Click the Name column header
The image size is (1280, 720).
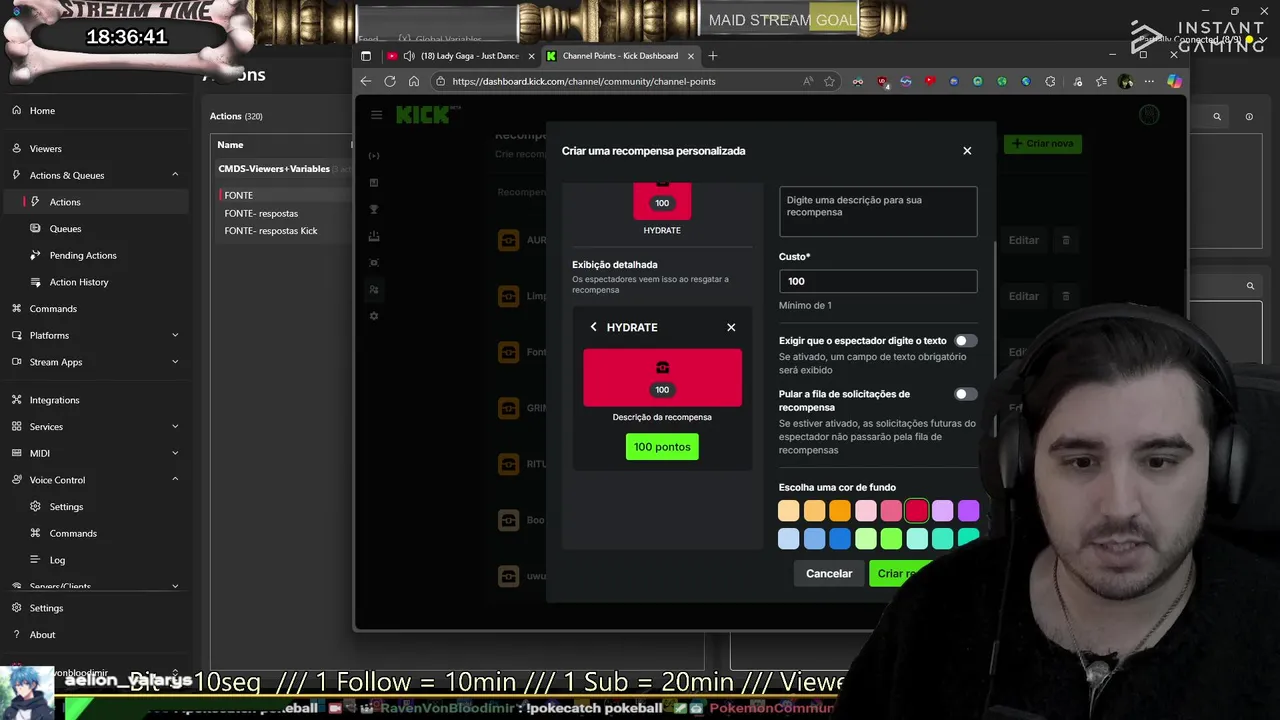(230, 145)
